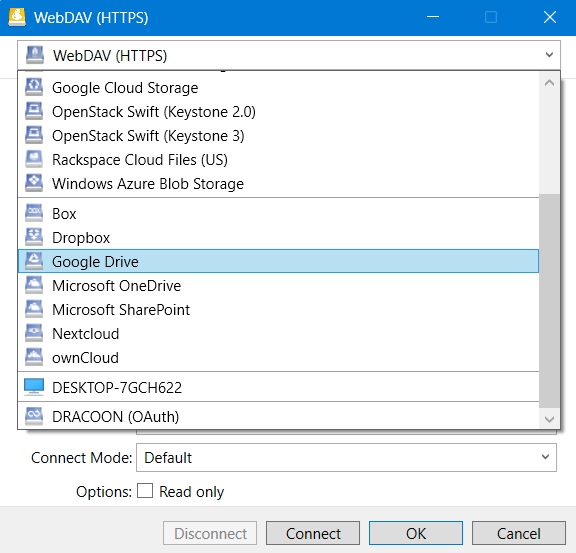Click the Microsoft SharePoint icon
This screenshot has height=553, width=576.
click(x=34, y=309)
